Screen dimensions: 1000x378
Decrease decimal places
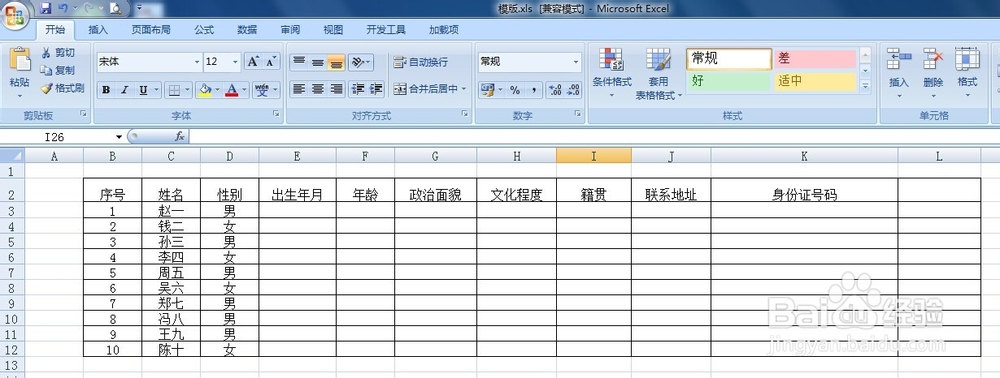(x=573, y=90)
